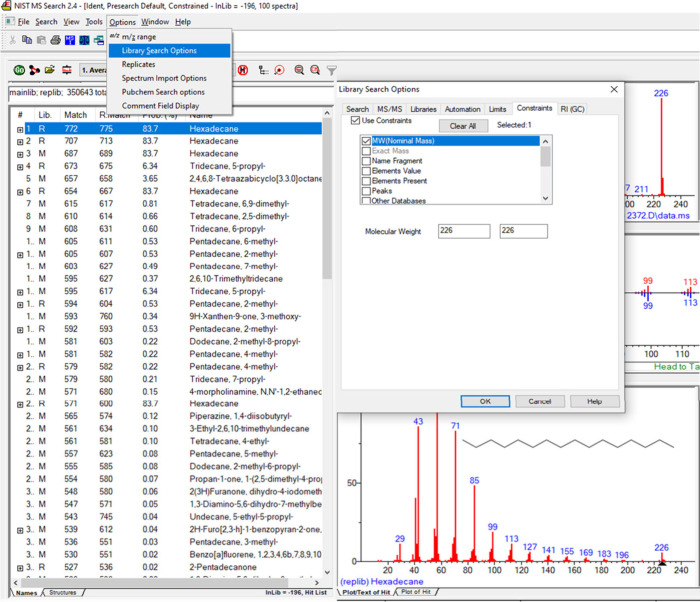Expand the 2H-Furo[2,3-h]-1-benzopyran-2-one hit row
The width and height of the screenshot is (700, 602).
point(20,531)
